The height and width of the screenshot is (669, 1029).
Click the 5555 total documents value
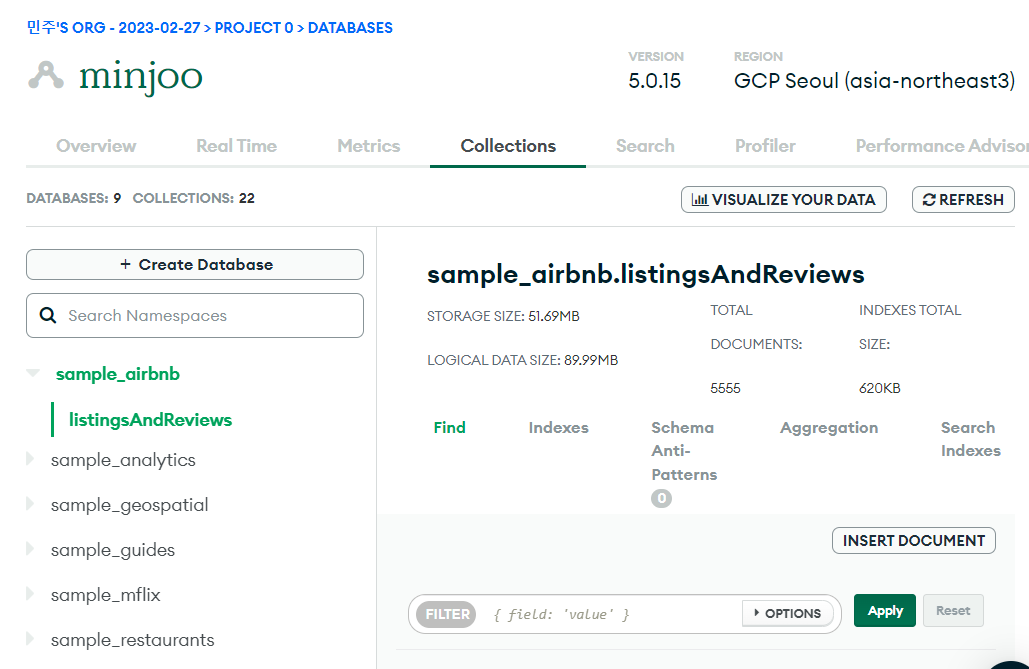[725, 389]
